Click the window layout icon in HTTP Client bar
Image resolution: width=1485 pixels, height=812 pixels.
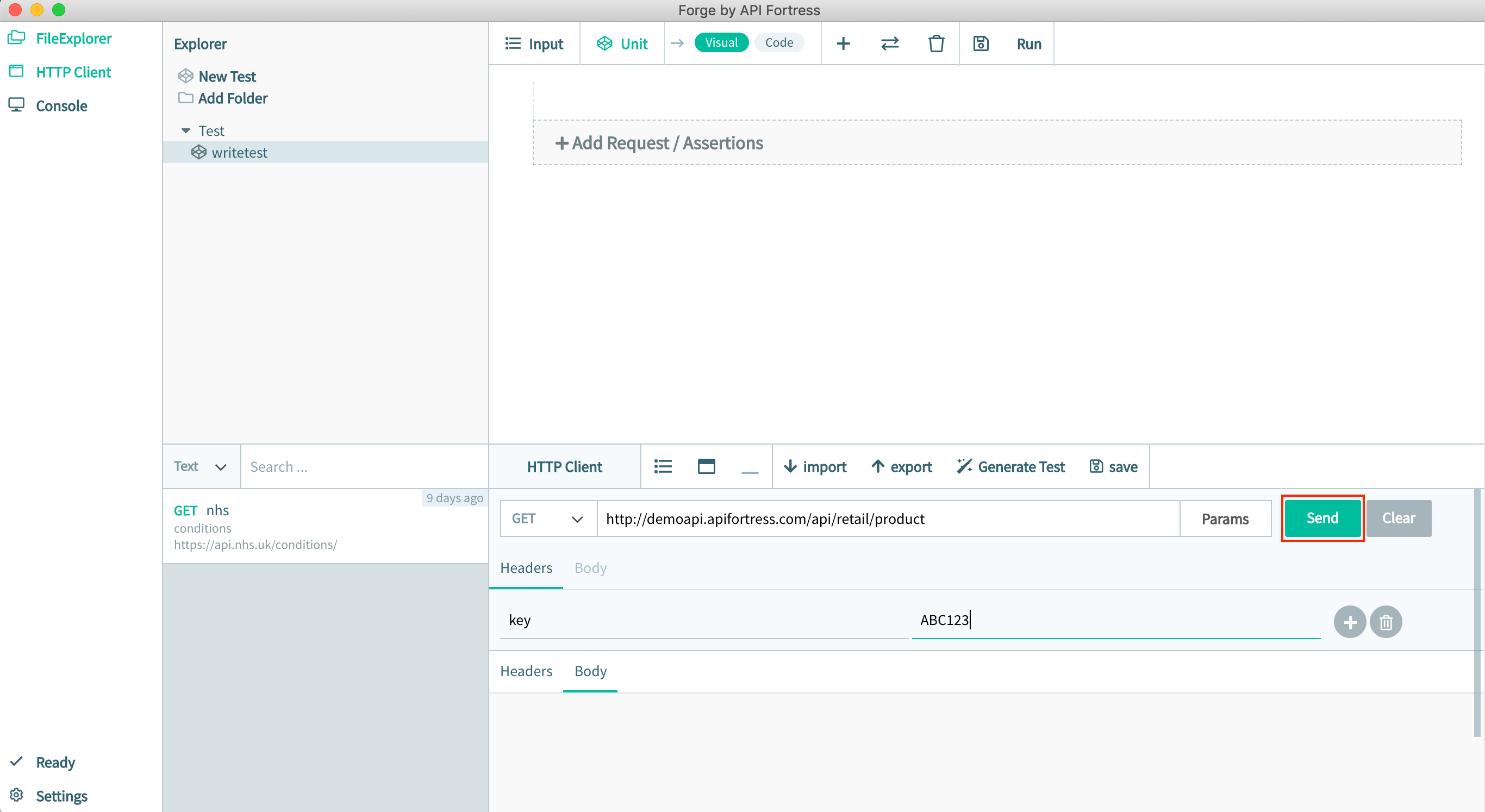pos(706,466)
